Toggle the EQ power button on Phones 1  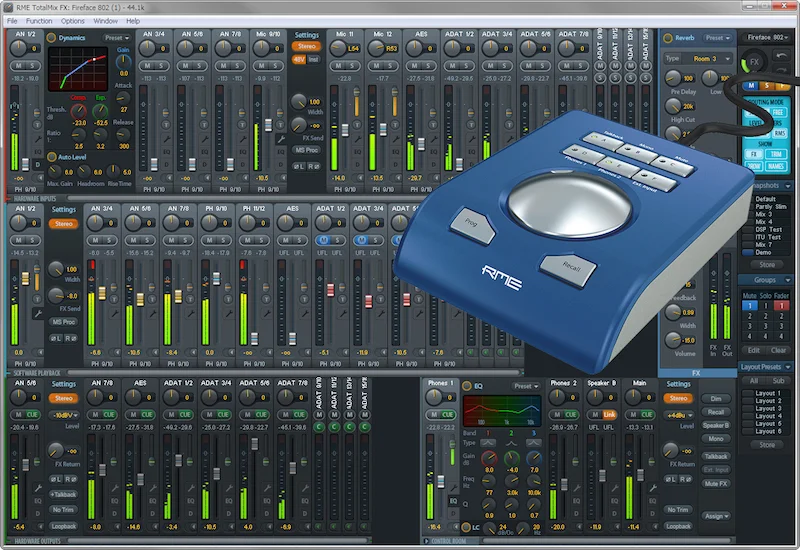tap(467, 386)
